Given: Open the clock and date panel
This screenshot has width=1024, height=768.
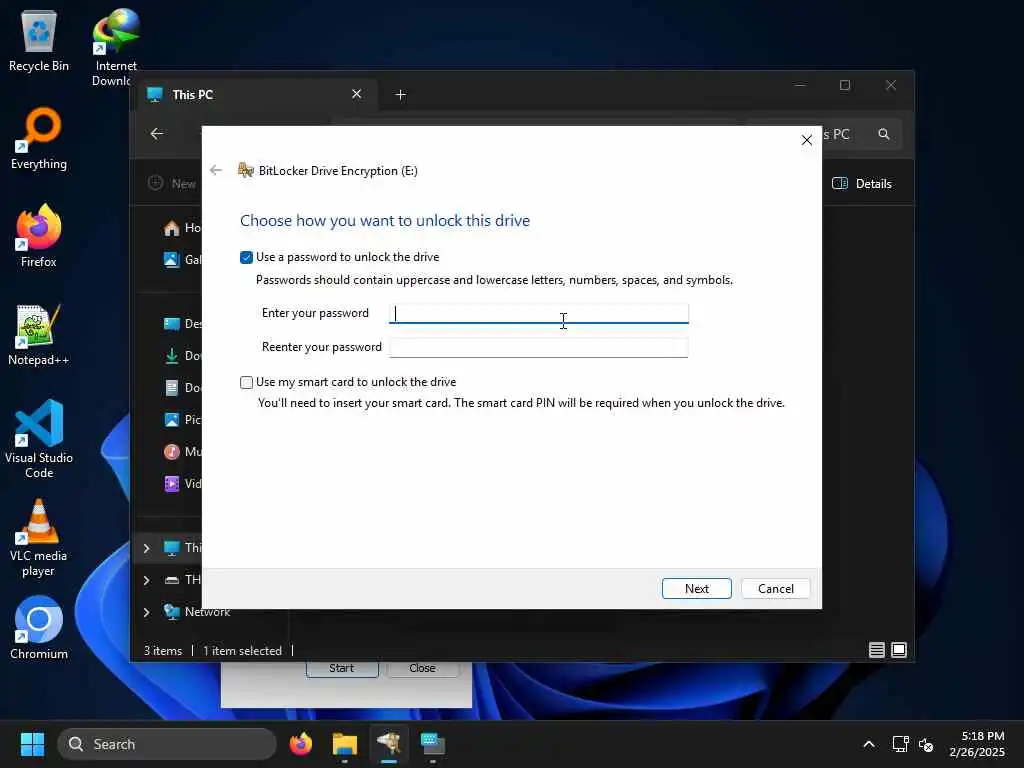Looking at the screenshot, I should coord(976,744).
